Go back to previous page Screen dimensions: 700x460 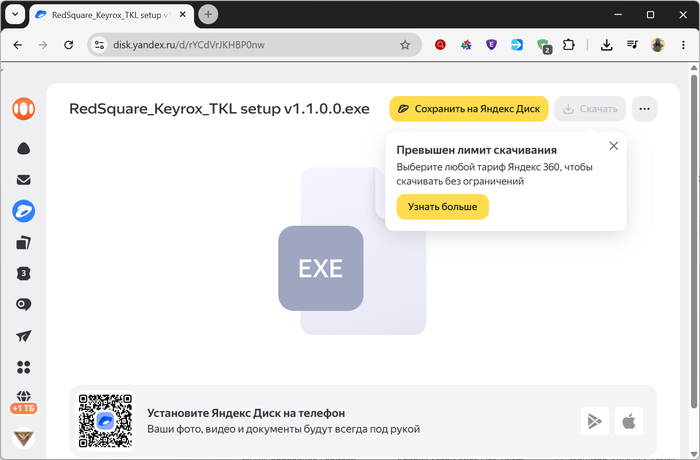click(x=17, y=45)
